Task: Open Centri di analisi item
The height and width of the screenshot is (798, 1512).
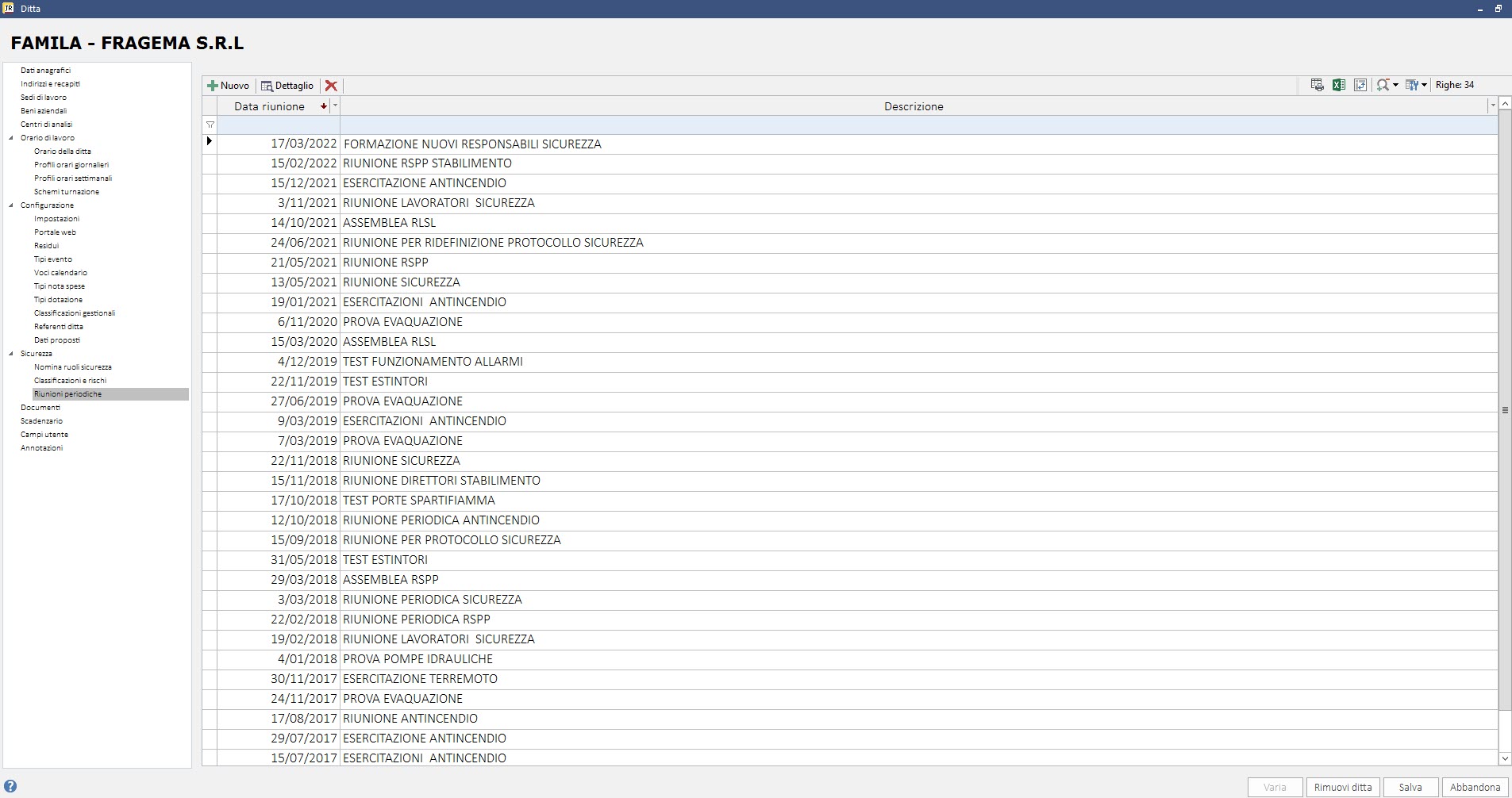Action: click(x=46, y=125)
